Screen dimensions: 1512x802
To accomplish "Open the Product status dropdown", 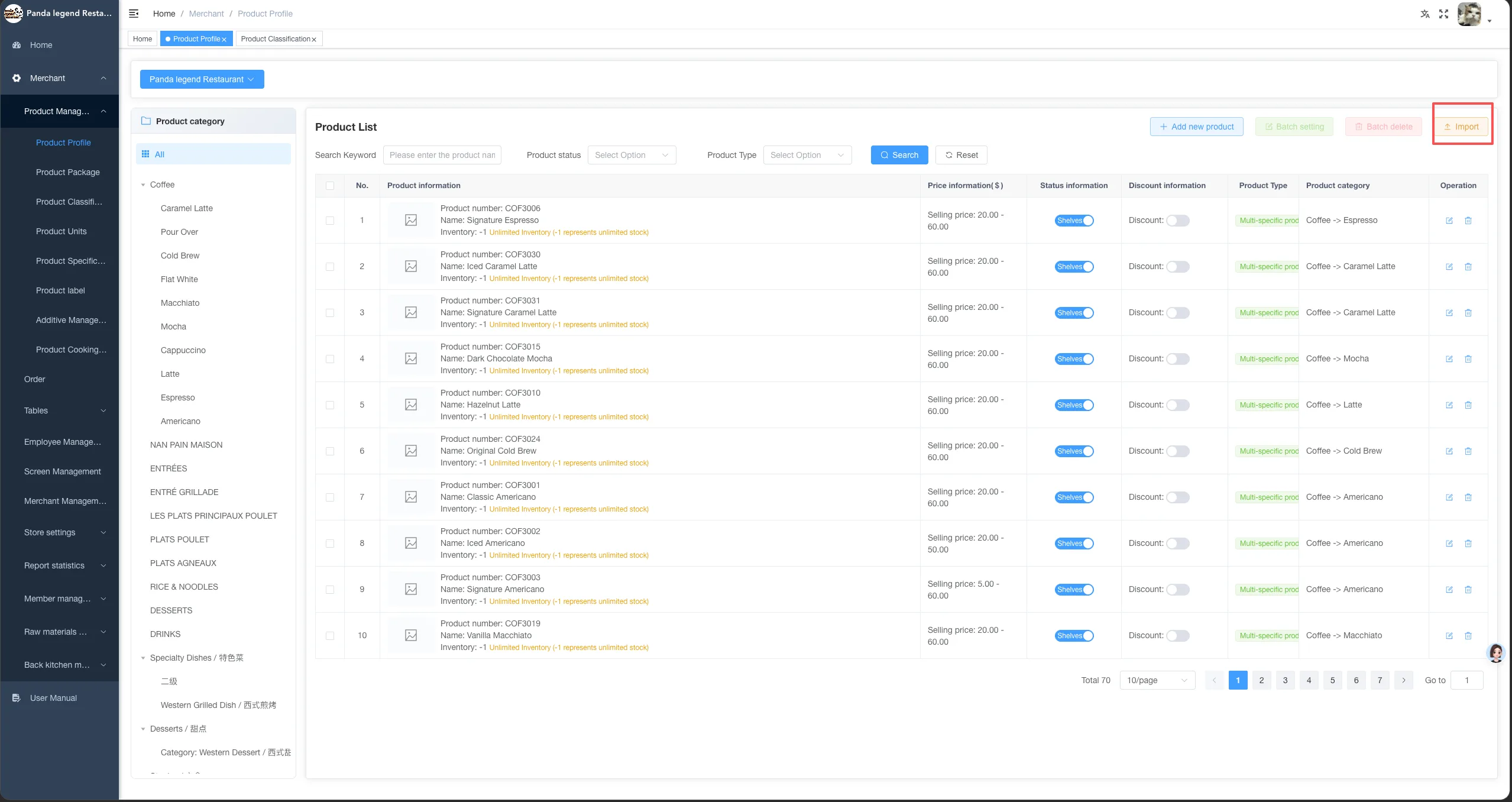I will coord(632,155).
